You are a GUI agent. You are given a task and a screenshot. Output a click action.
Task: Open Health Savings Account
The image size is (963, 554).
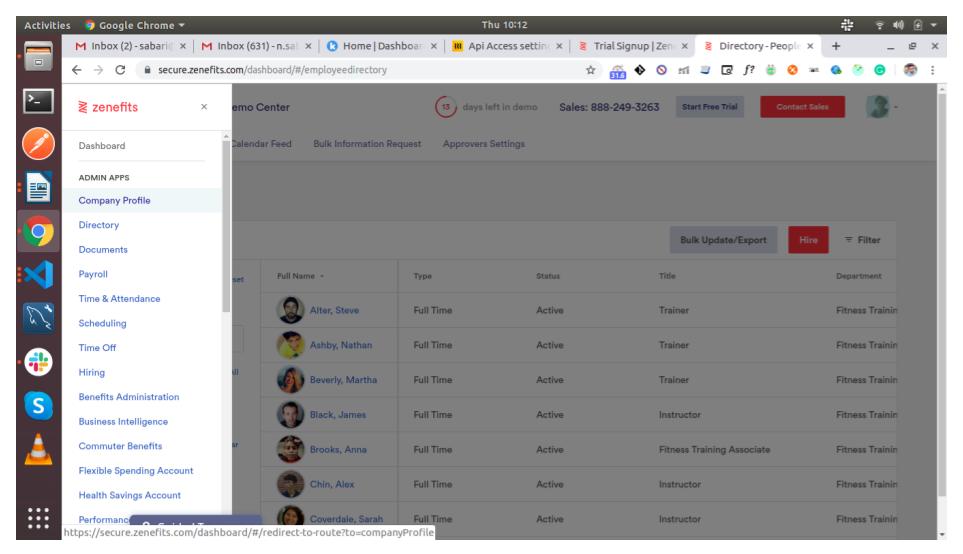130,495
